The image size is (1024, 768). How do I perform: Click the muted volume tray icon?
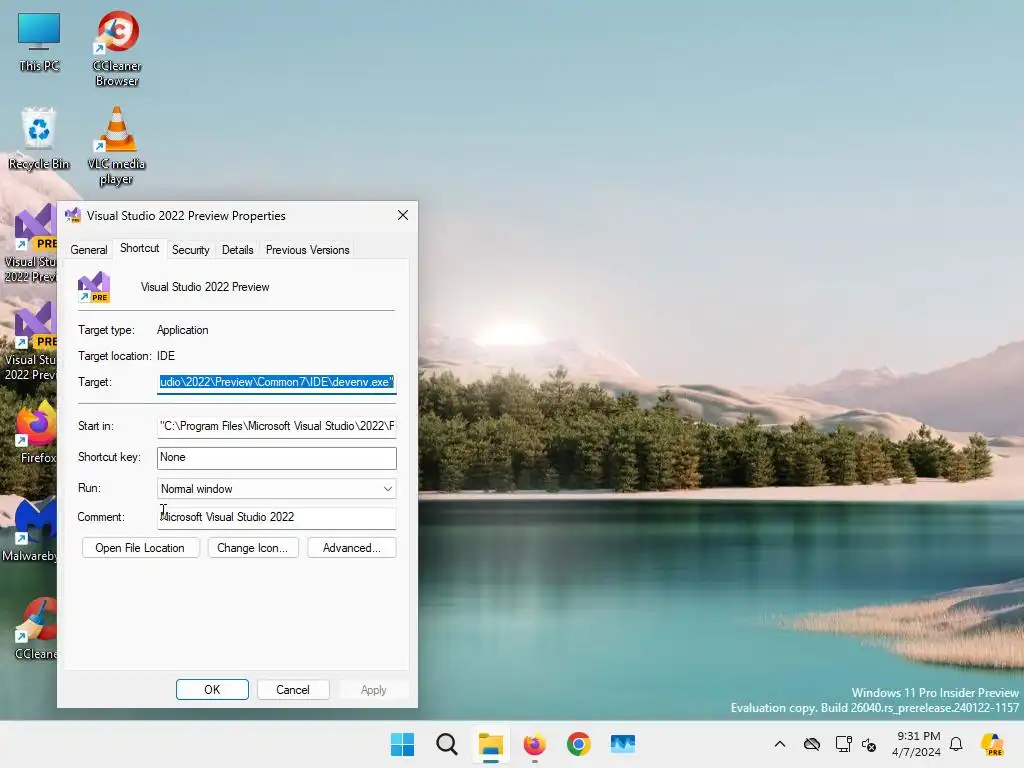869,744
